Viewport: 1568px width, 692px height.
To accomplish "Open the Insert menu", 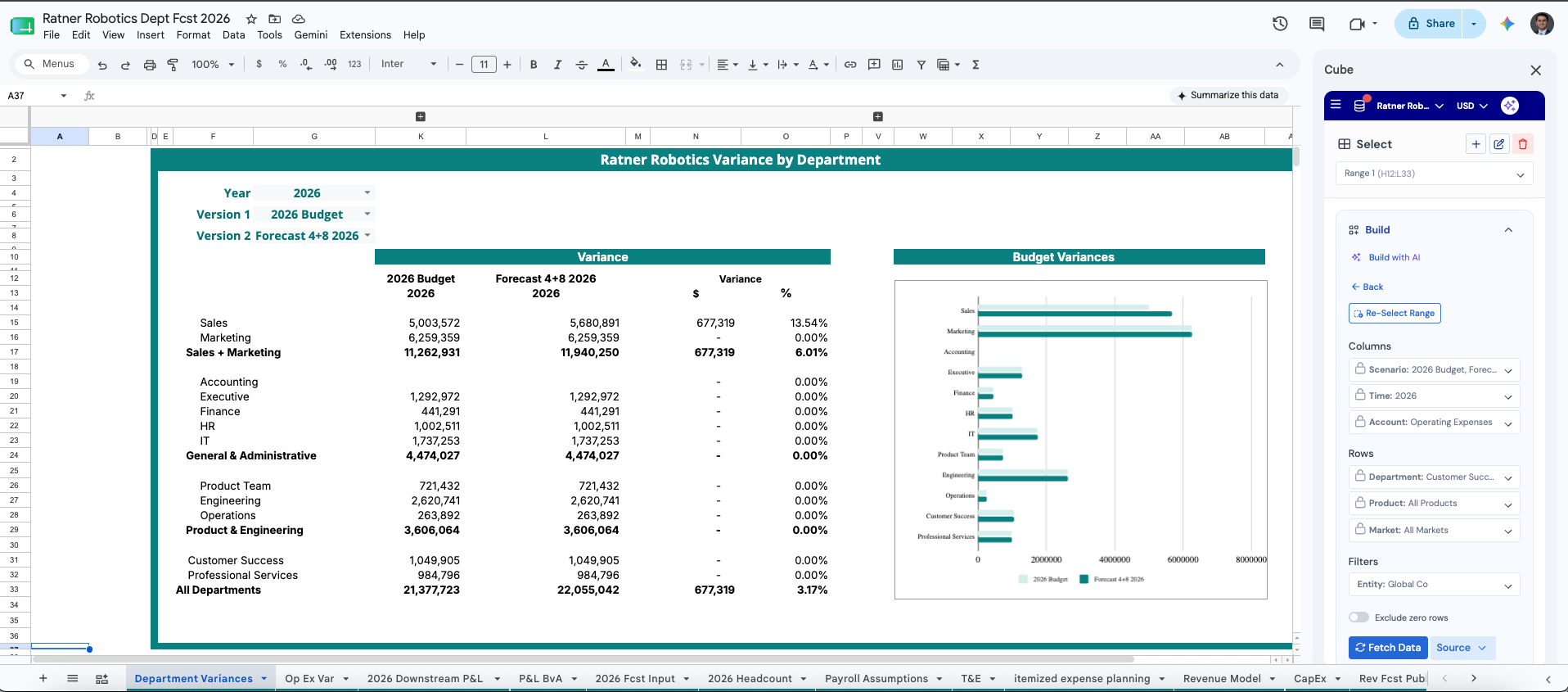I will point(151,35).
